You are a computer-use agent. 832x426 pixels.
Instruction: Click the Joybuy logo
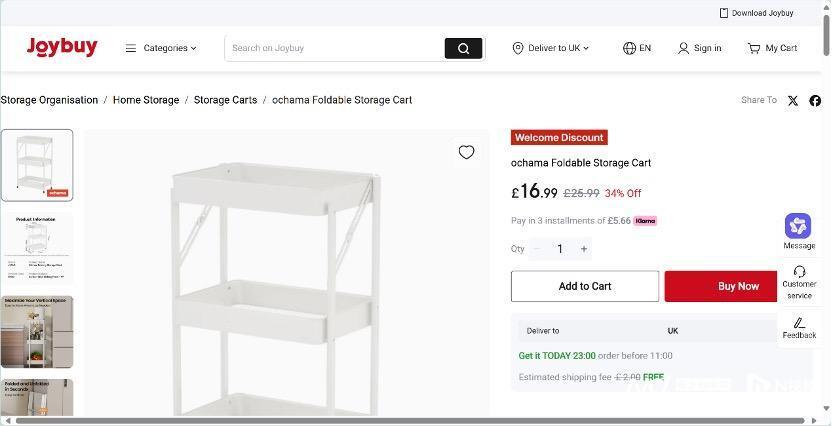click(x=62, y=47)
